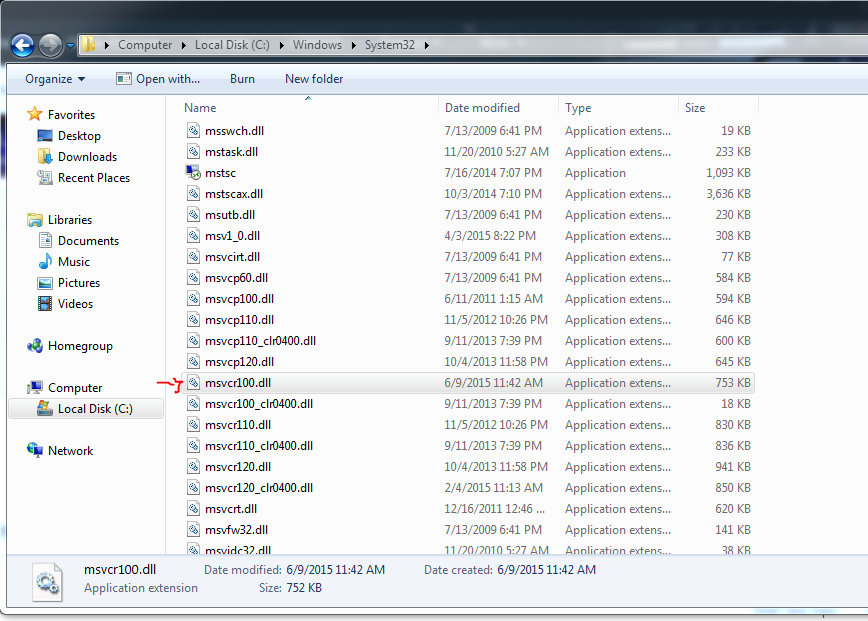This screenshot has width=868, height=621.
Task: Select the msvcr100_clr0400.dll file icon
Action: pyautogui.click(x=193, y=404)
